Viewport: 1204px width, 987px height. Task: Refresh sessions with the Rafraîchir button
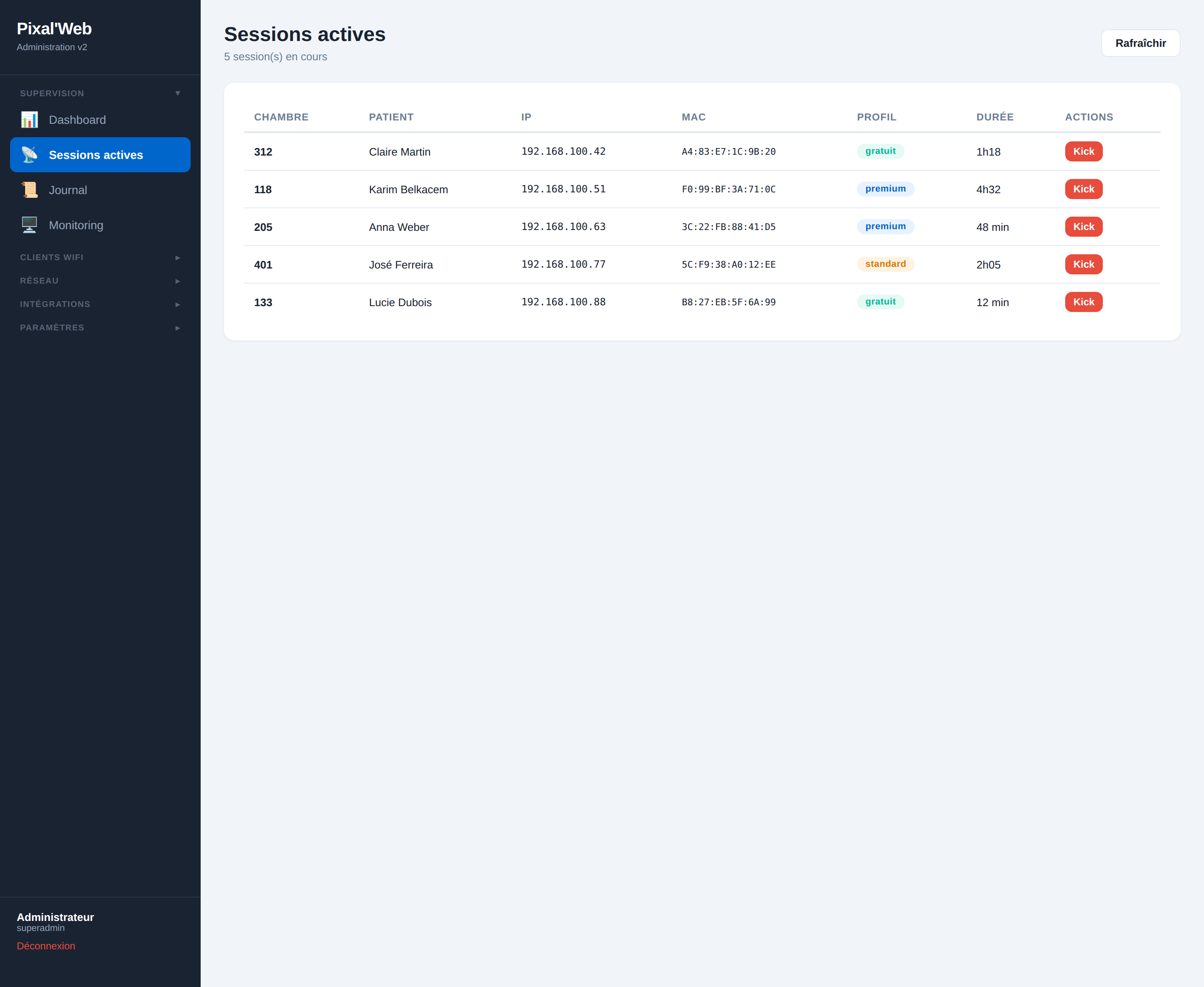coord(1140,43)
